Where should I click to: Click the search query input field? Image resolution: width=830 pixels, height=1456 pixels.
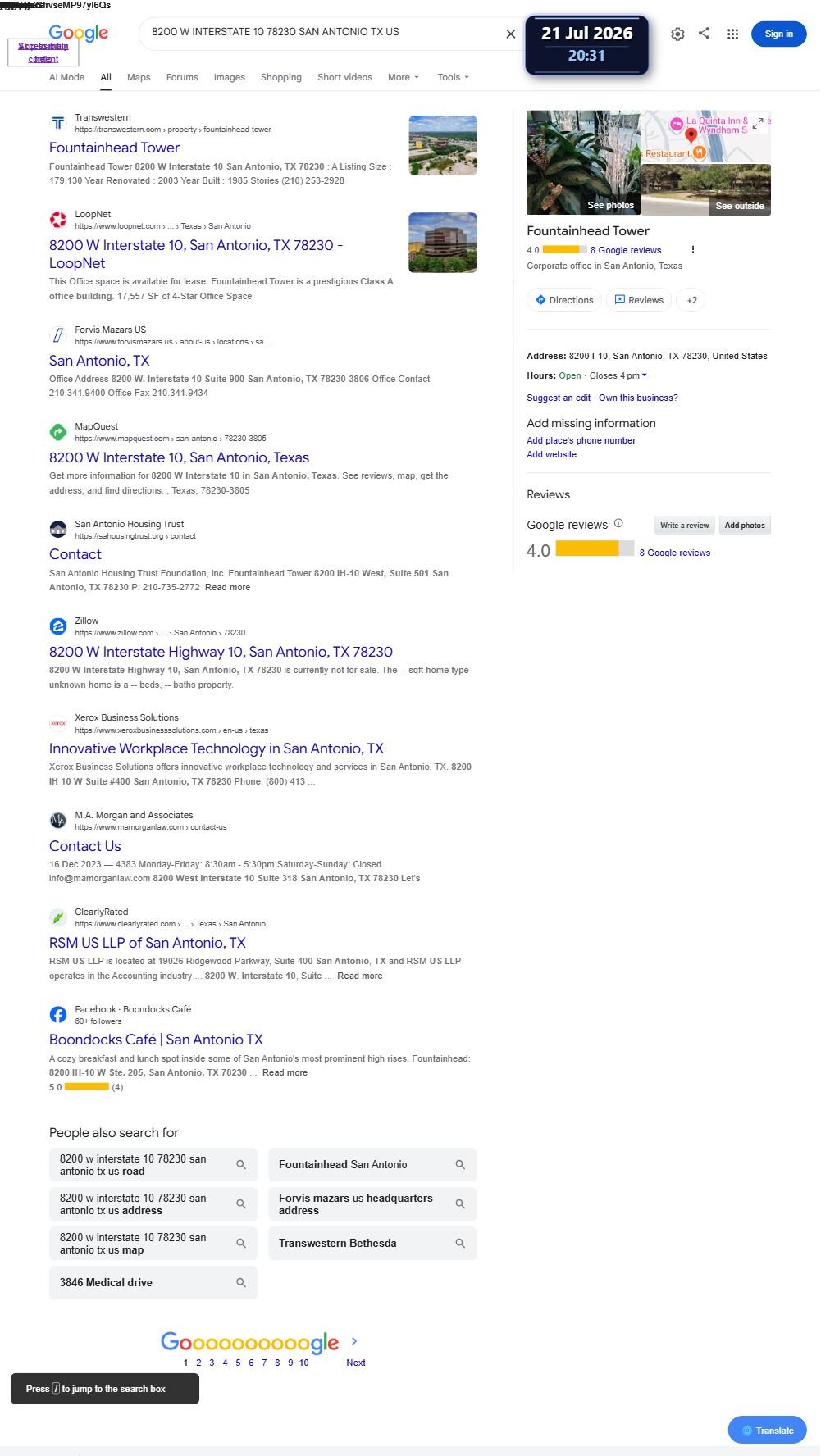(x=320, y=32)
